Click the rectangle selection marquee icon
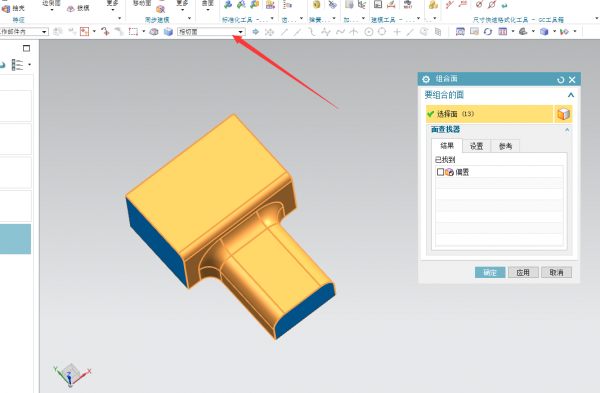Image resolution: width=600 pixels, height=393 pixels. click(133, 32)
